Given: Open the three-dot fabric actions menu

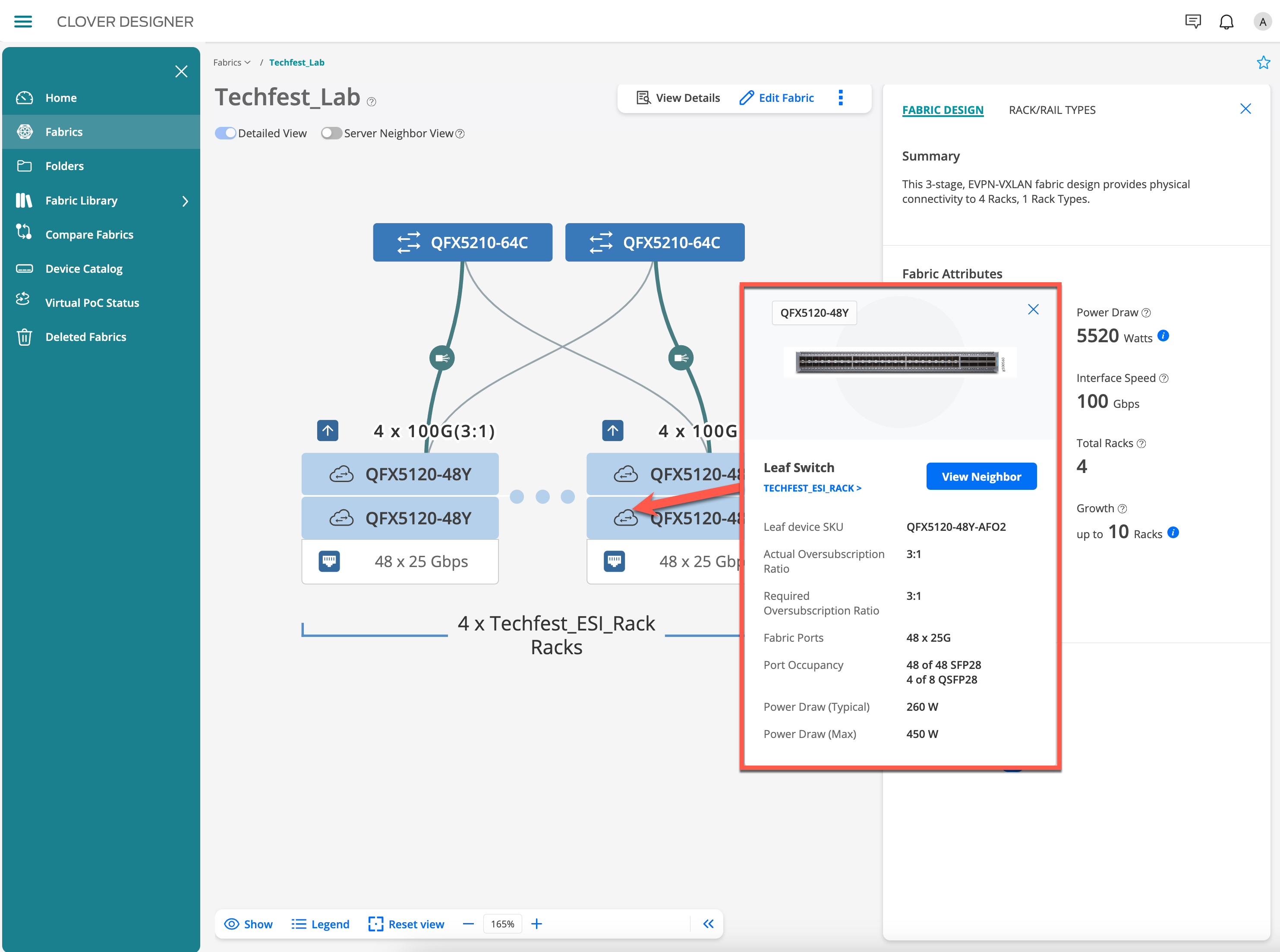Looking at the screenshot, I should (840, 98).
